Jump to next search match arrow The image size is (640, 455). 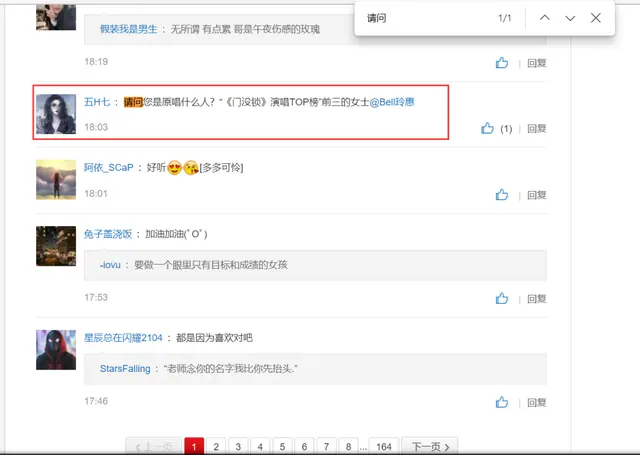click(570, 18)
